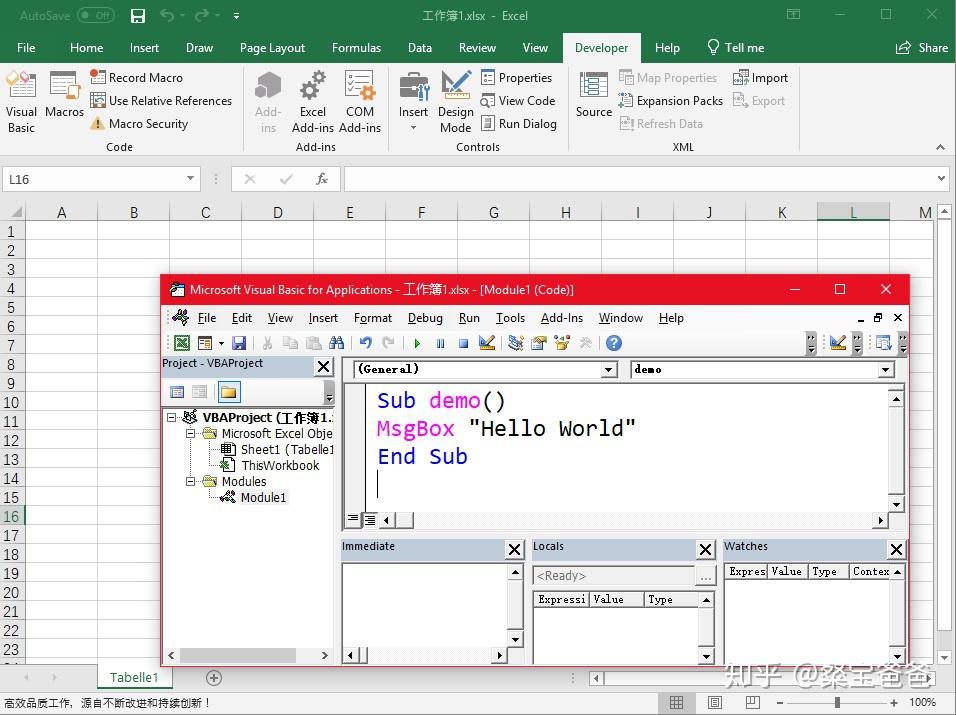This screenshot has height=715, width=956.
Task: Click the Import button in the XML group
Action: [x=761, y=77]
